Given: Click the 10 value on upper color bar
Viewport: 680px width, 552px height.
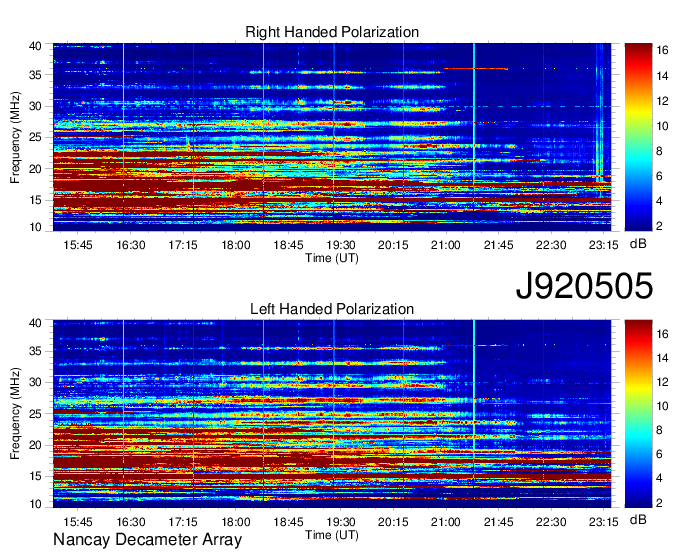Looking at the screenshot, I should [x=662, y=126].
